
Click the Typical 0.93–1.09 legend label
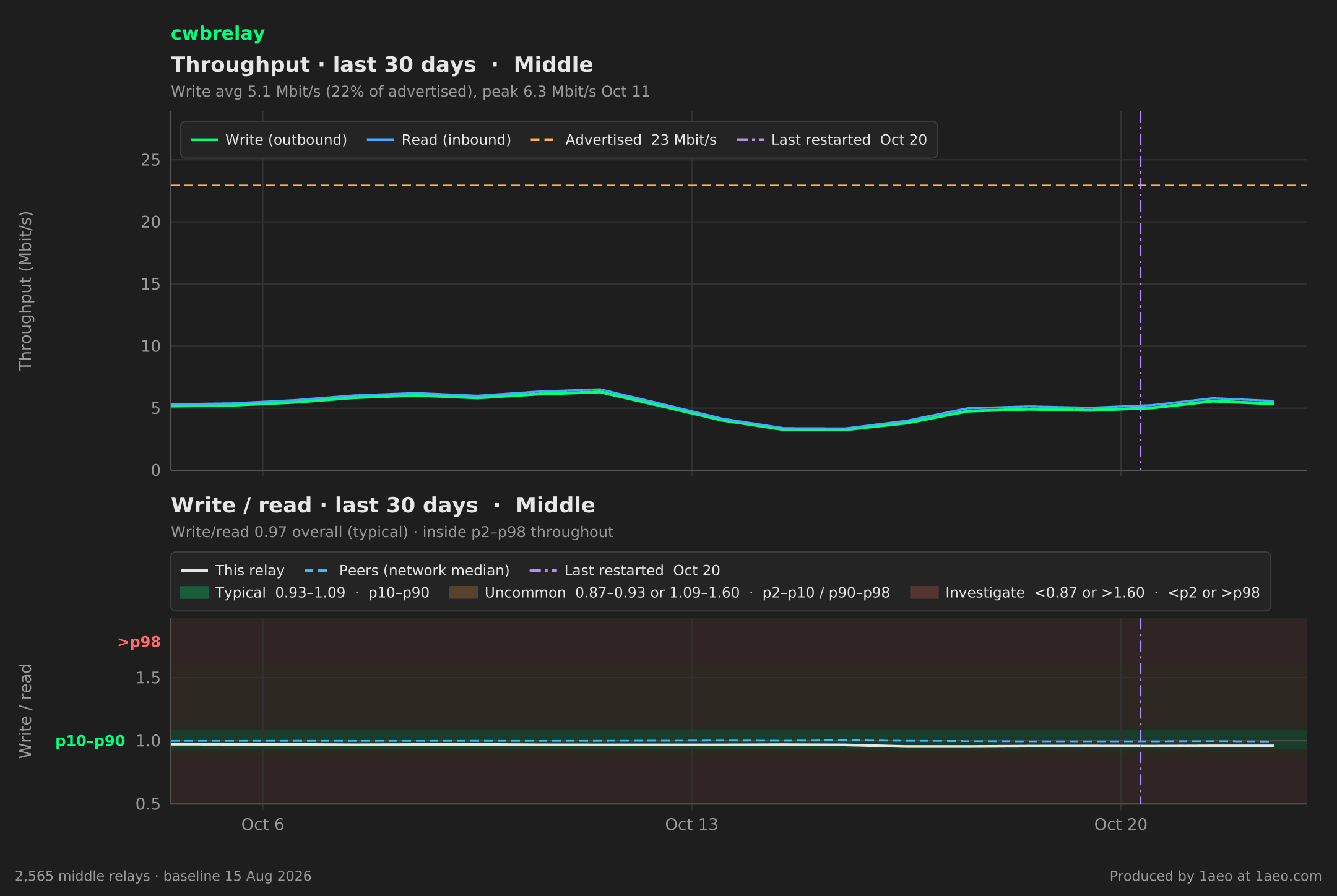pyautogui.click(x=322, y=593)
